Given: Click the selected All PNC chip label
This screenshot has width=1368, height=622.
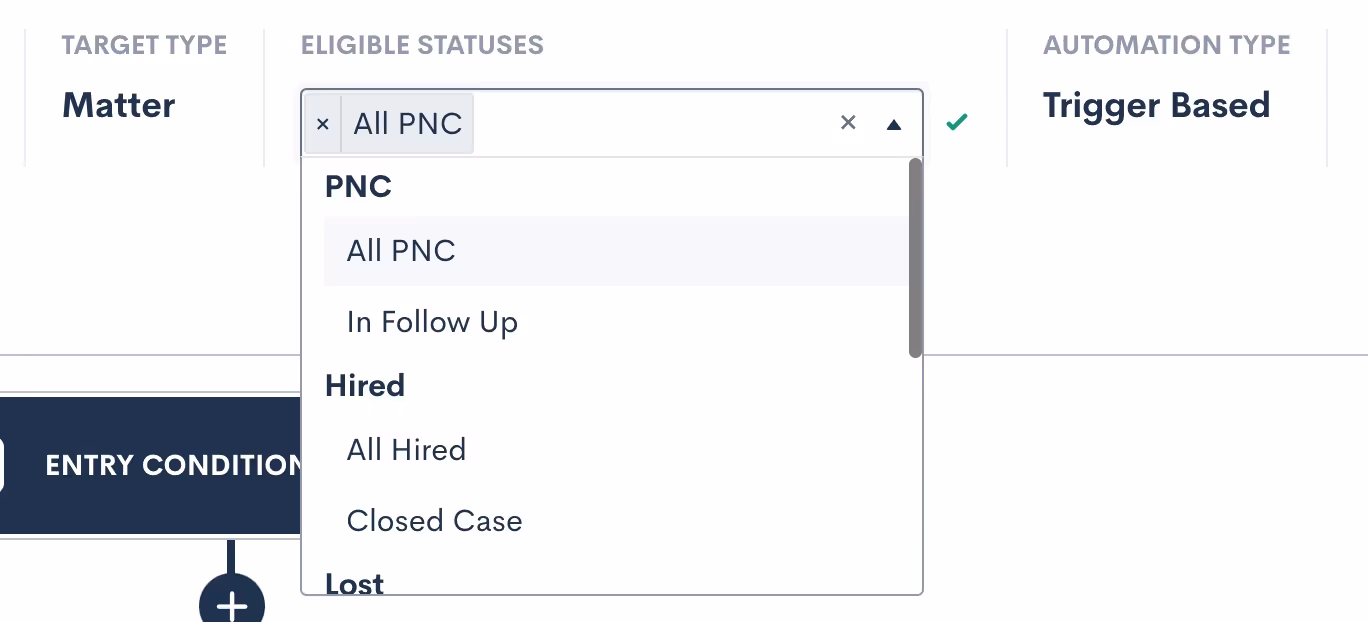Looking at the screenshot, I should (x=408, y=124).
